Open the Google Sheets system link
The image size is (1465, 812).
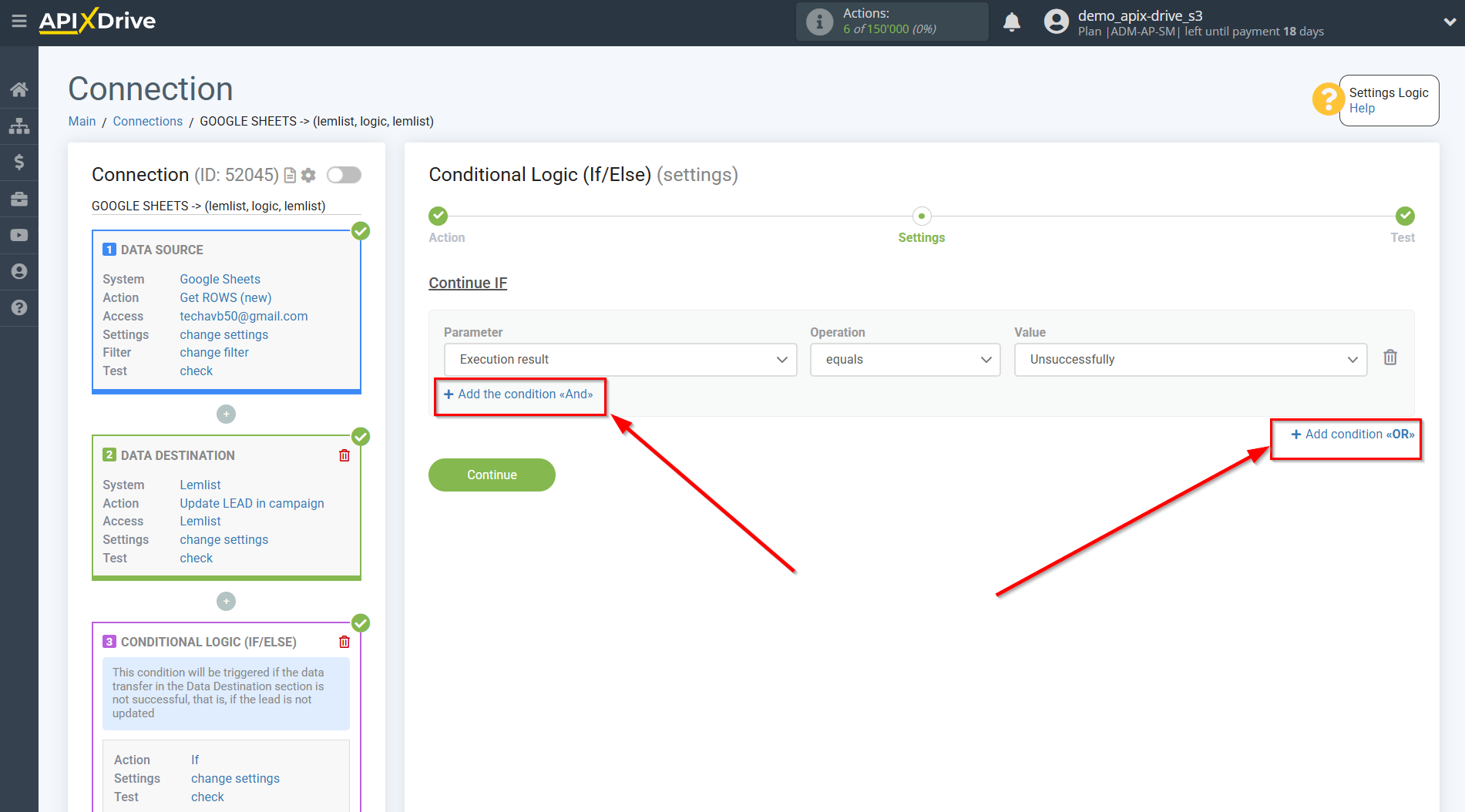(220, 279)
